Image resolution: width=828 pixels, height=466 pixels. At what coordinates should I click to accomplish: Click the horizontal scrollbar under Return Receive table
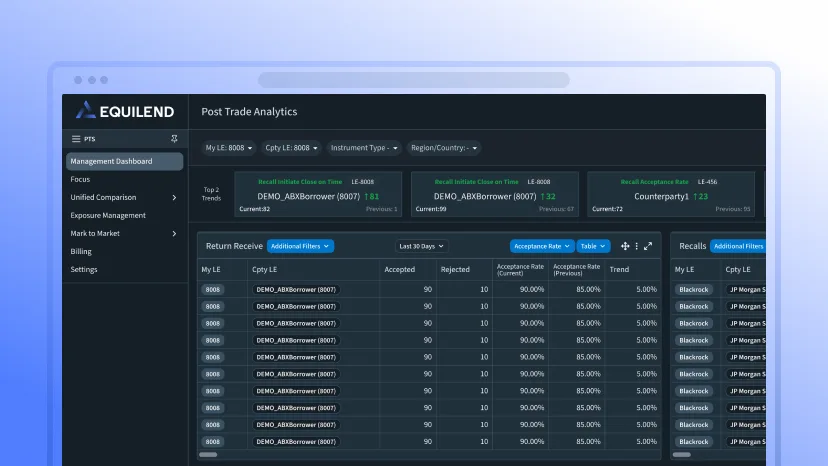208,454
